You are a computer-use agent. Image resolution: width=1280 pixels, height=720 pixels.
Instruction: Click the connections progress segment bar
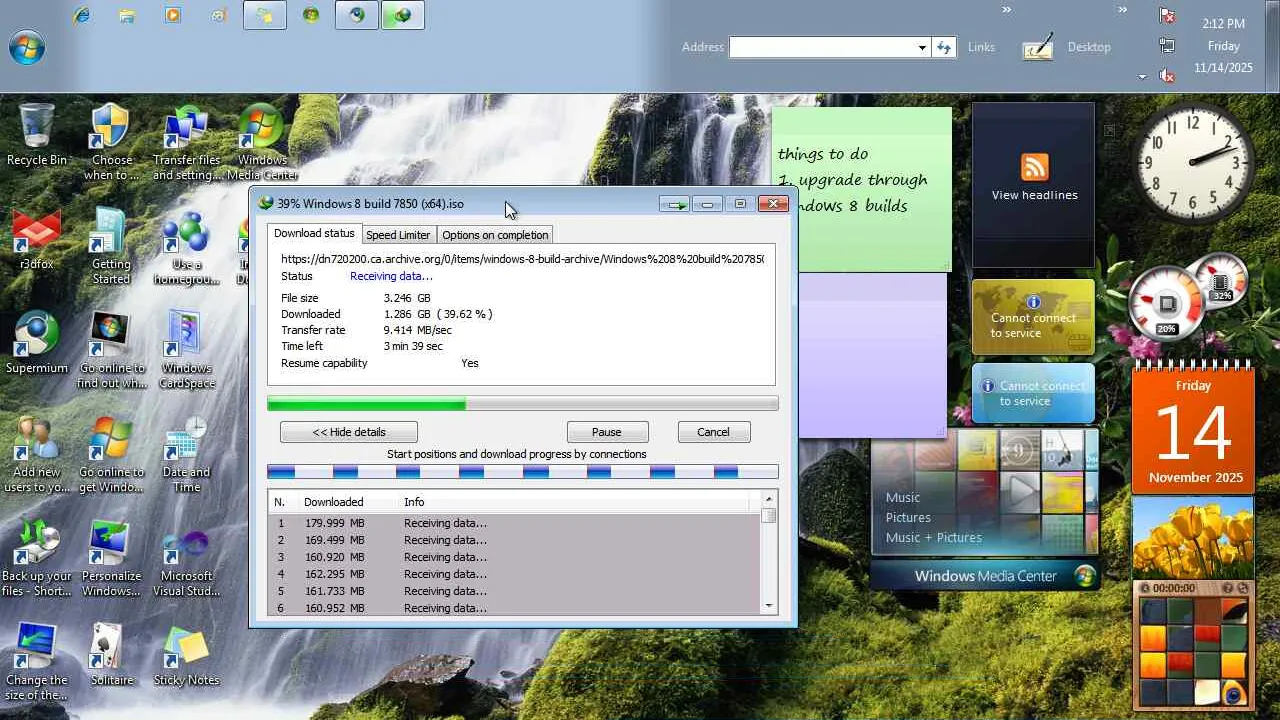522,472
